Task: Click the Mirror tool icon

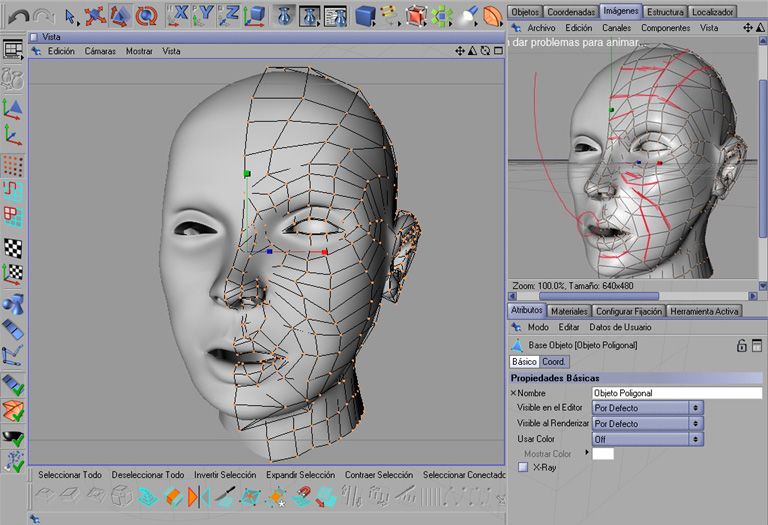Action: click(x=198, y=497)
